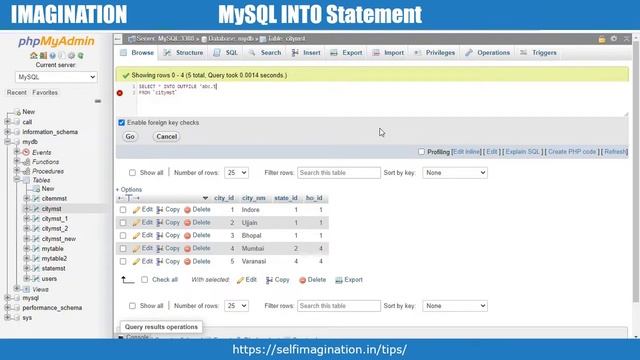Click bottom Search this table field

click(x=339, y=306)
